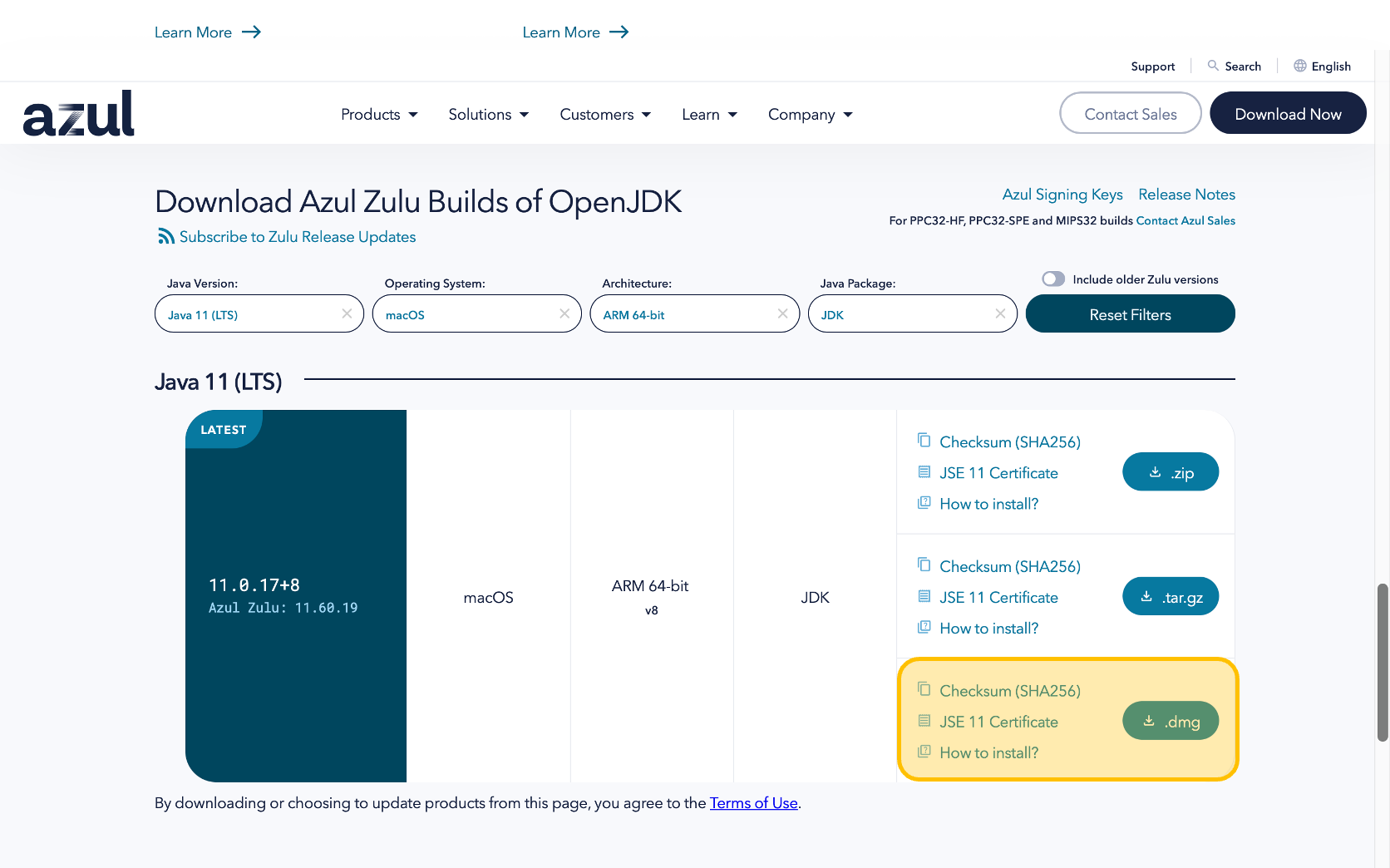Click copy icon beside .tar.gz checksum

(924, 565)
